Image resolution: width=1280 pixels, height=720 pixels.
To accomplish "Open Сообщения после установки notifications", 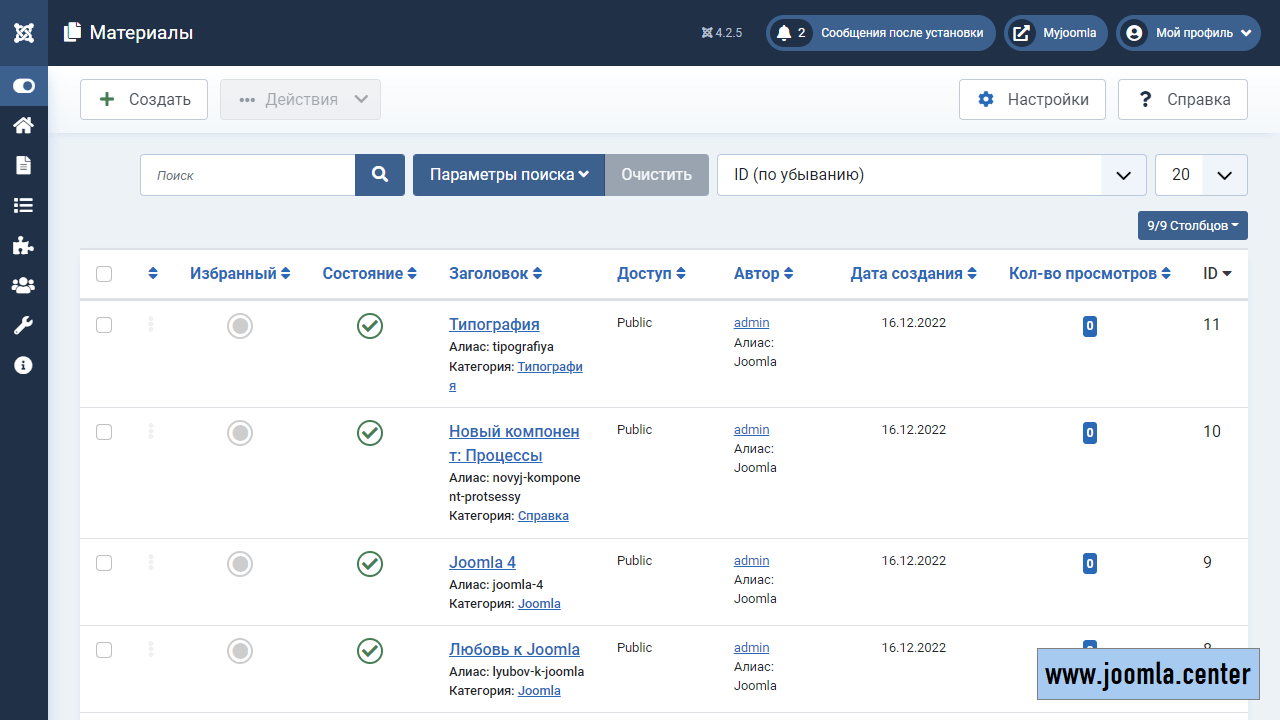I will pyautogui.click(x=880, y=33).
